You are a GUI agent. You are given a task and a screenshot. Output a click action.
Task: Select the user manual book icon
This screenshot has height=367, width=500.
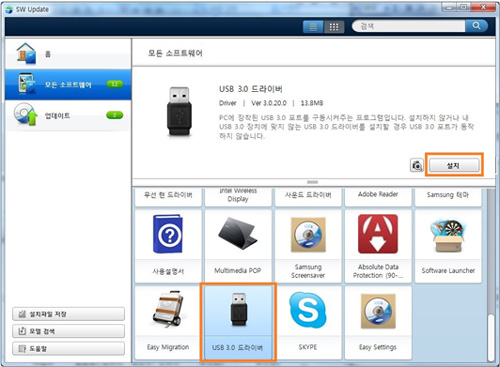[168, 234]
